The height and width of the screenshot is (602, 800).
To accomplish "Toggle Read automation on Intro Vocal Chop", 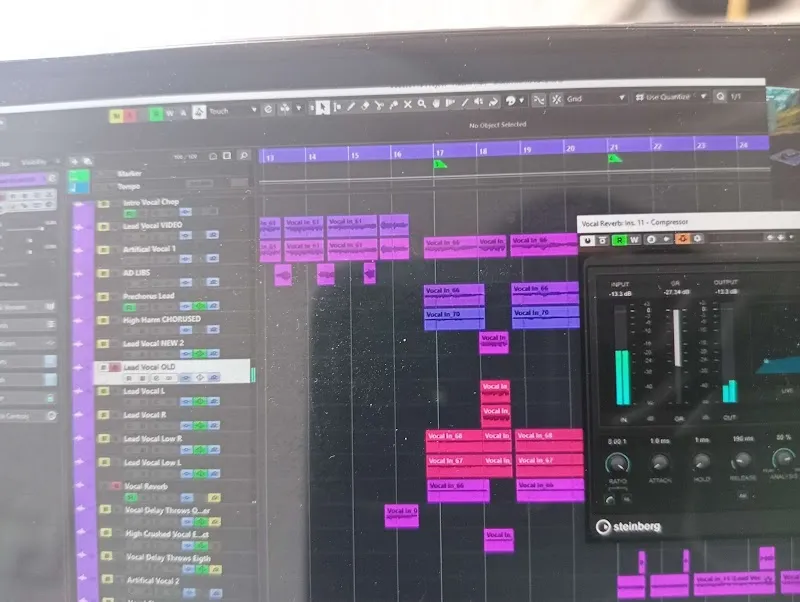I will coord(131,213).
